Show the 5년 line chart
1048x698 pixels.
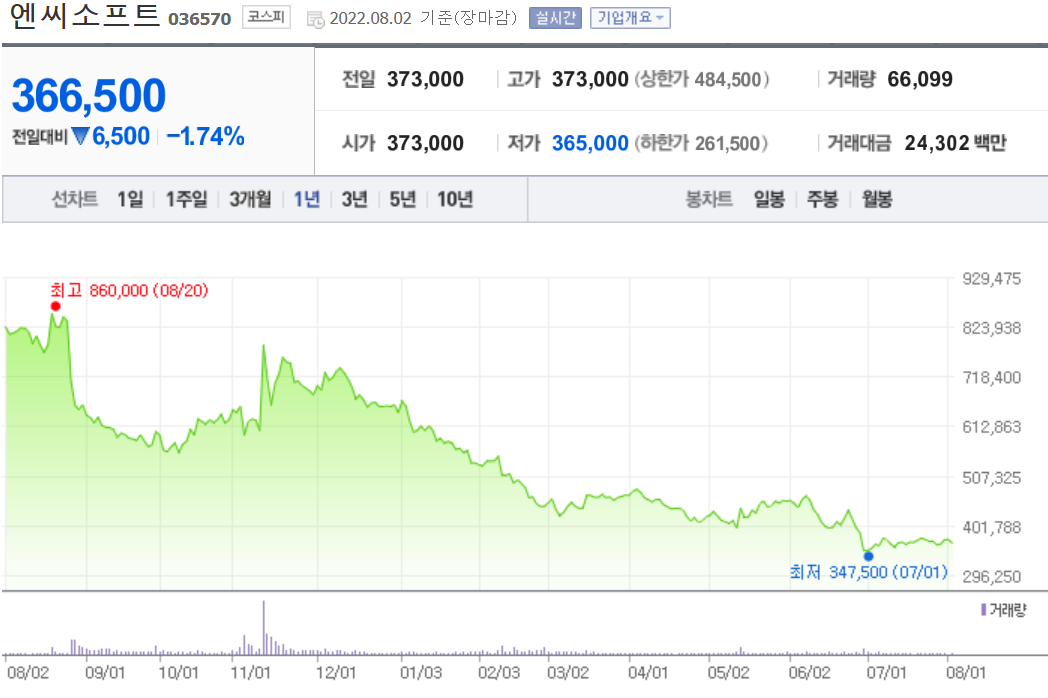(x=403, y=199)
